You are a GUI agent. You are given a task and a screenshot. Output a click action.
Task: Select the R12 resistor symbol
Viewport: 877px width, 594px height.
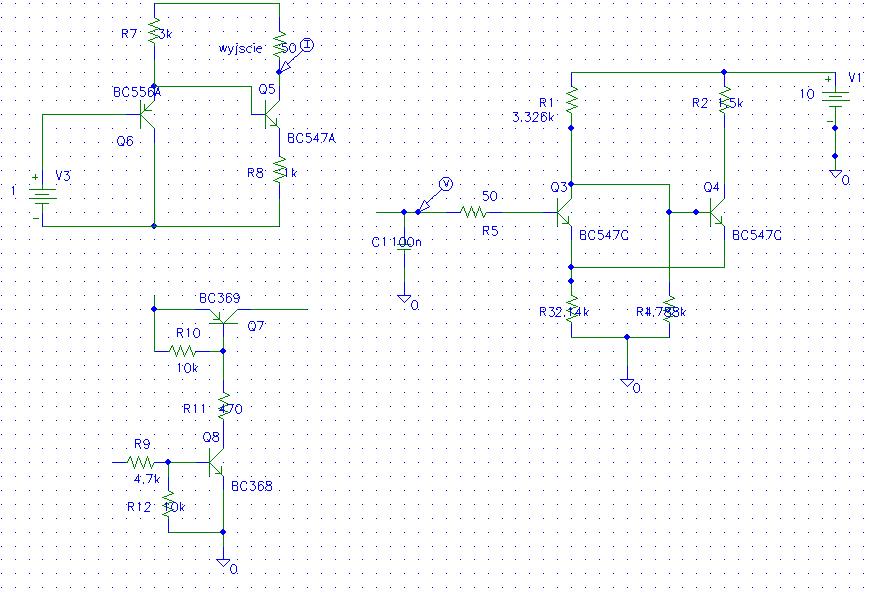tap(168, 505)
